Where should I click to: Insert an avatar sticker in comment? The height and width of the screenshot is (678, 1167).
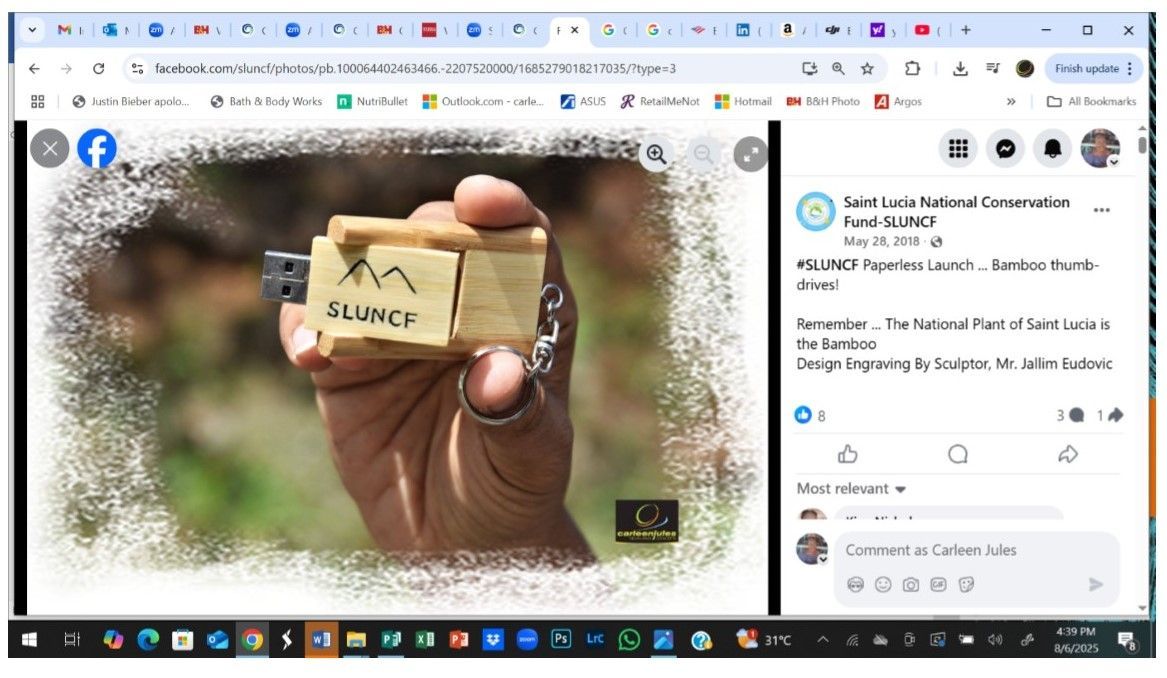point(856,585)
